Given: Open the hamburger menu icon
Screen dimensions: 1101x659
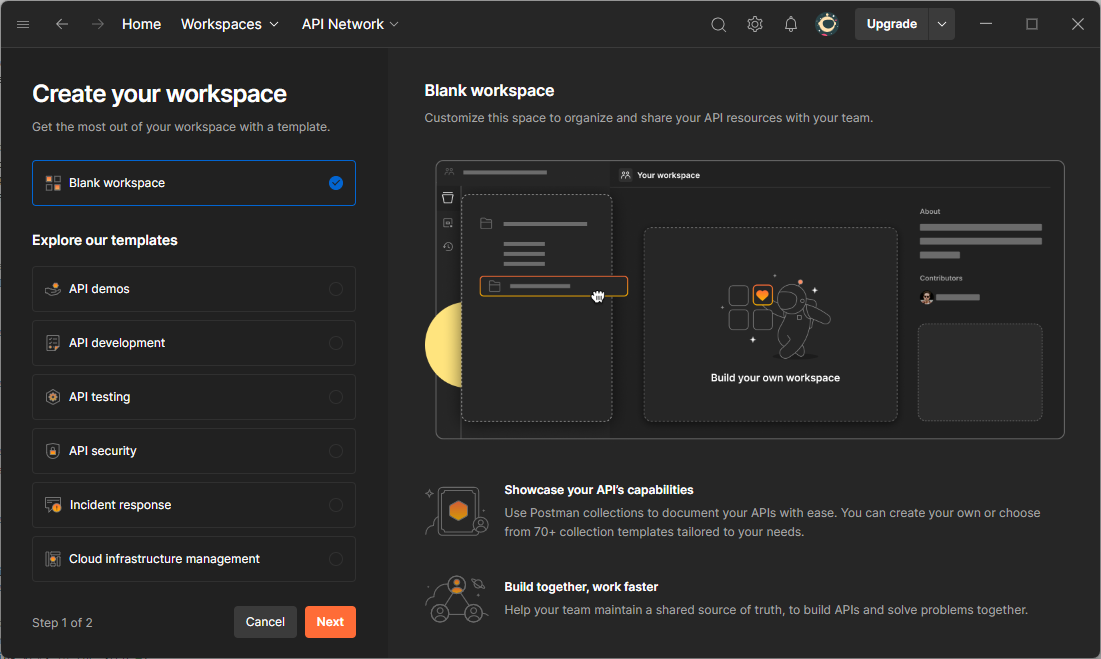Looking at the screenshot, I should click(23, 24).
